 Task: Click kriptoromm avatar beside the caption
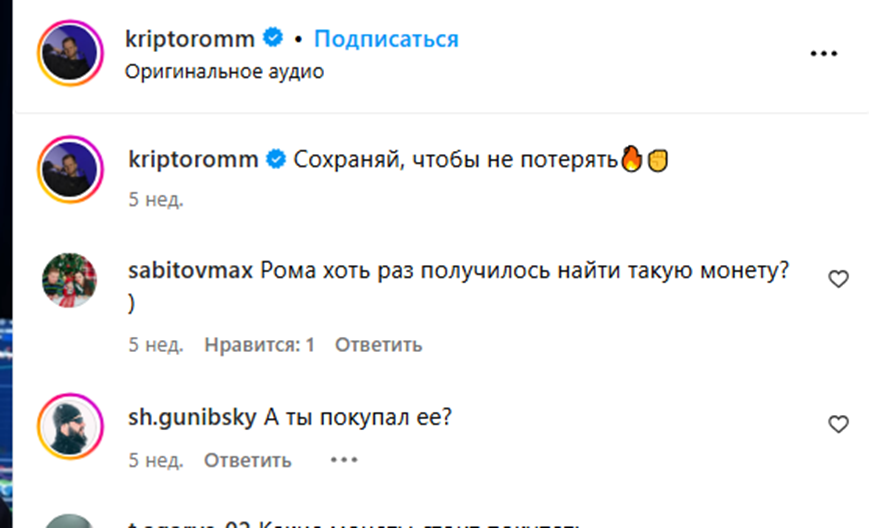point(71,168)
